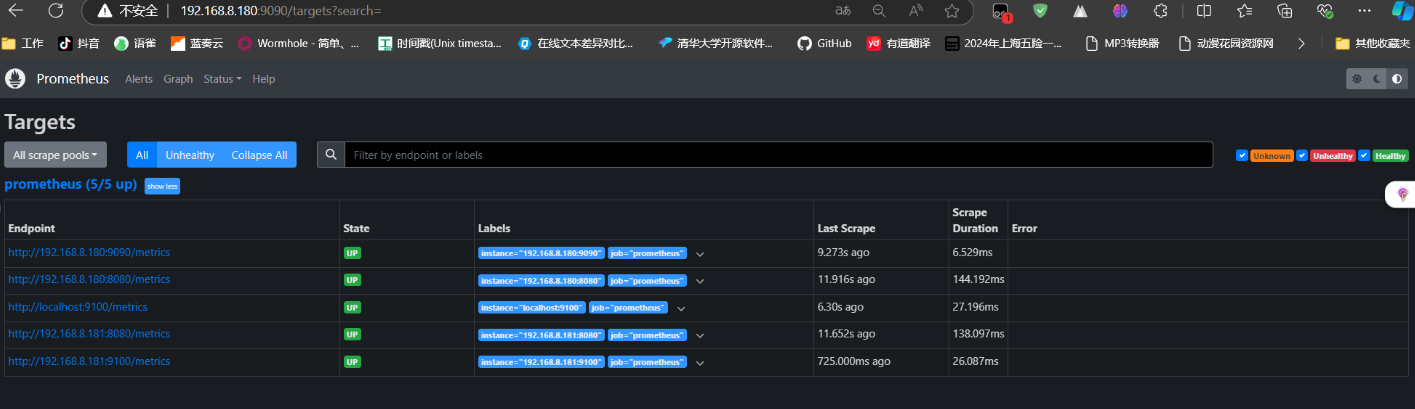Screen dimensions: 1415x409
Task: Expand labels for 192.168.8.180:8080 row
Action: [700, 281]
